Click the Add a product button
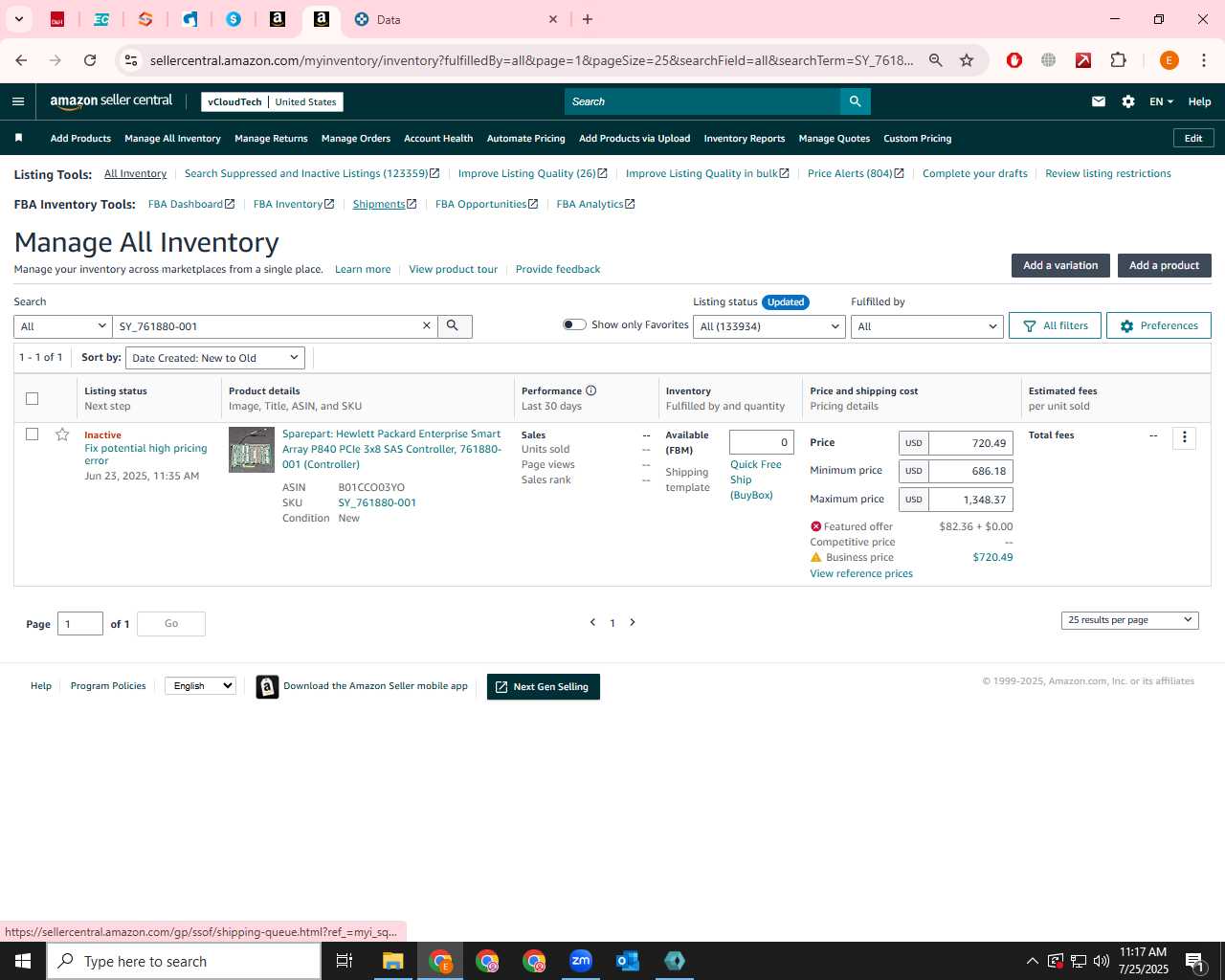Viewport: 1225px width, 980px height. coord(1164,265)
